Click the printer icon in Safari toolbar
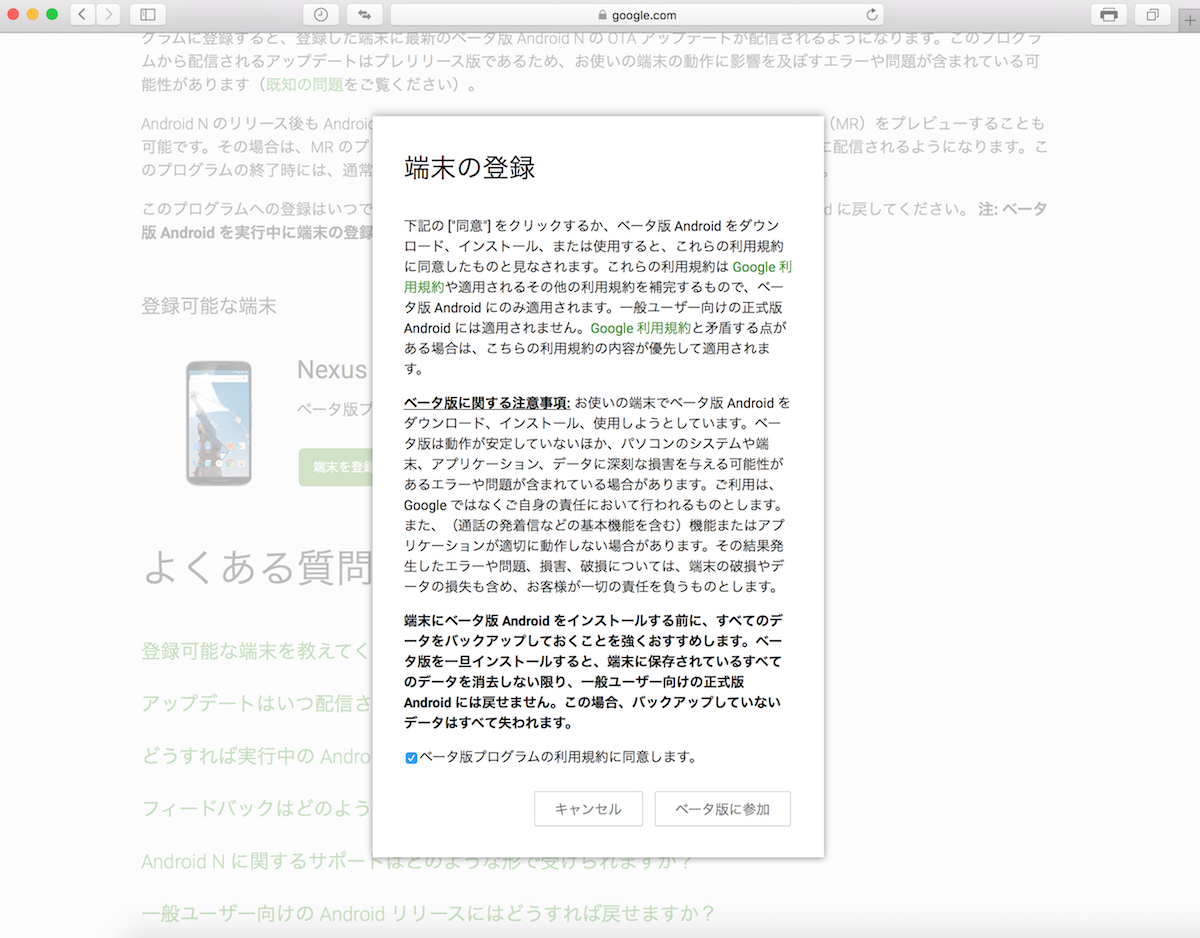1200x938 pixels. click(x=1108, y=14)
